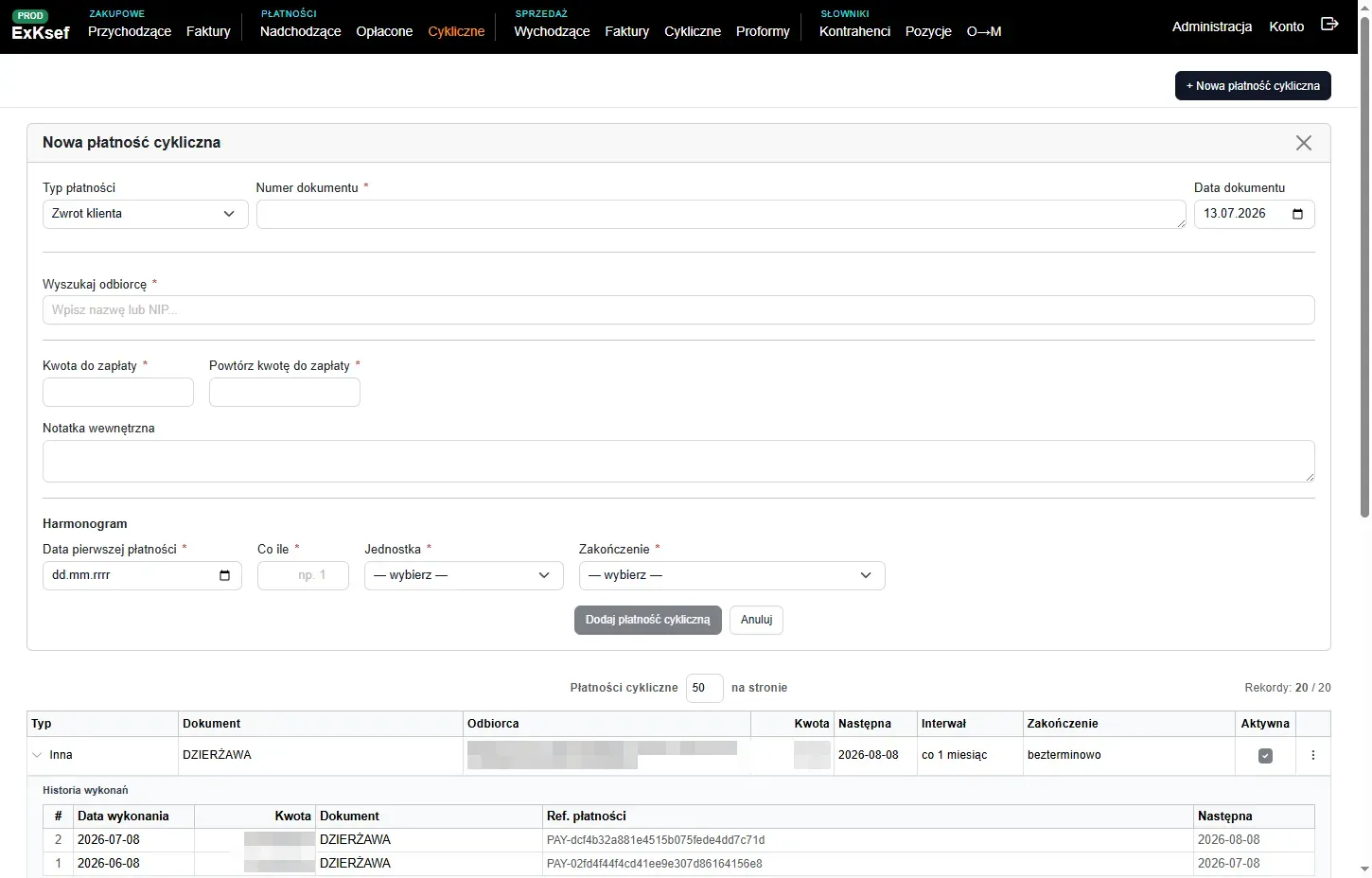Open Faktury under Zakupowe
The height and width of the screenshot is (878, 1372).
pyautogui.click(x=208, y=31)
